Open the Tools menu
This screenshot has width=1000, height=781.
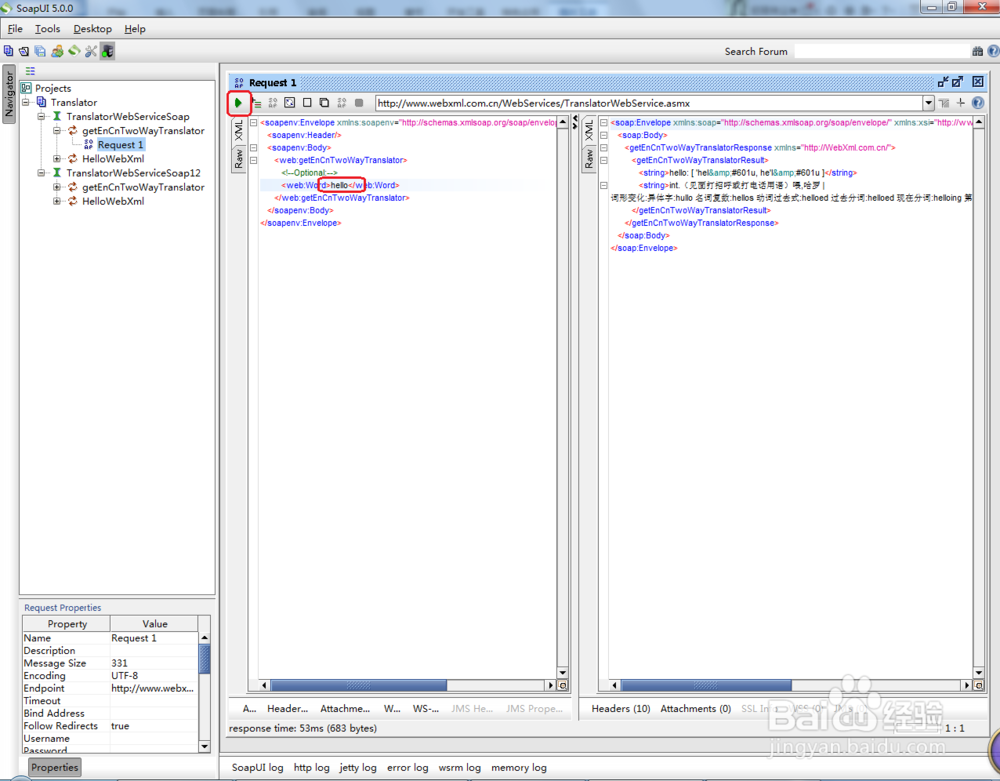point(47,29)
